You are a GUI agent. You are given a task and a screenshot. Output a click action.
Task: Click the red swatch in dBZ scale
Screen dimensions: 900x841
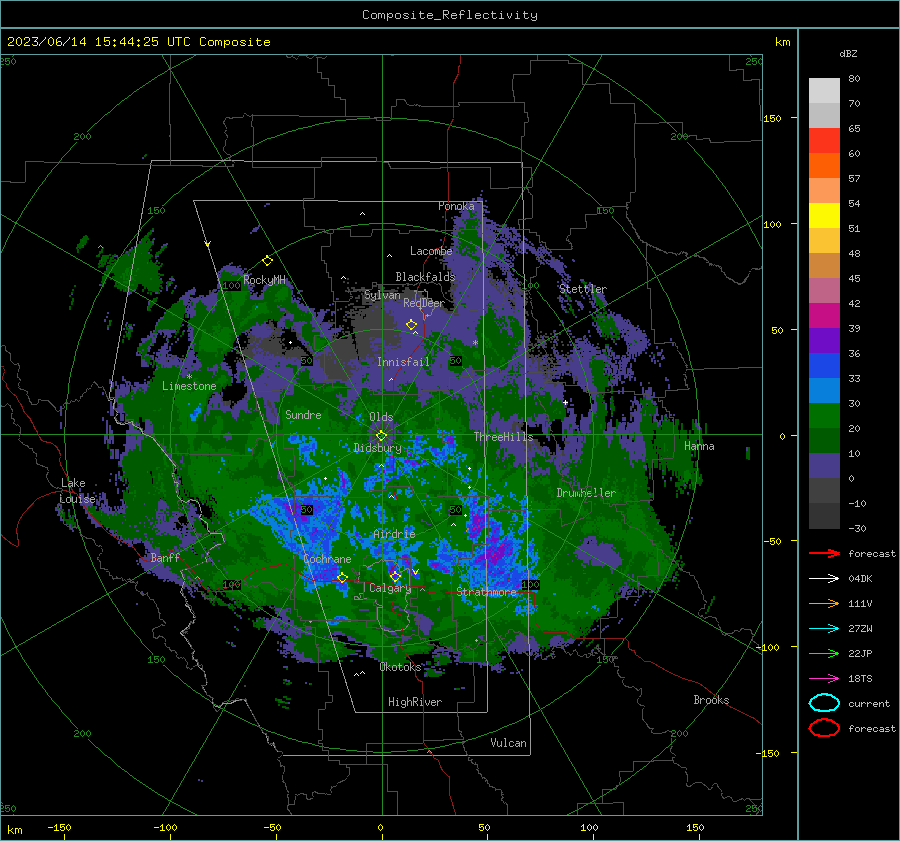(x=824, y=141)
